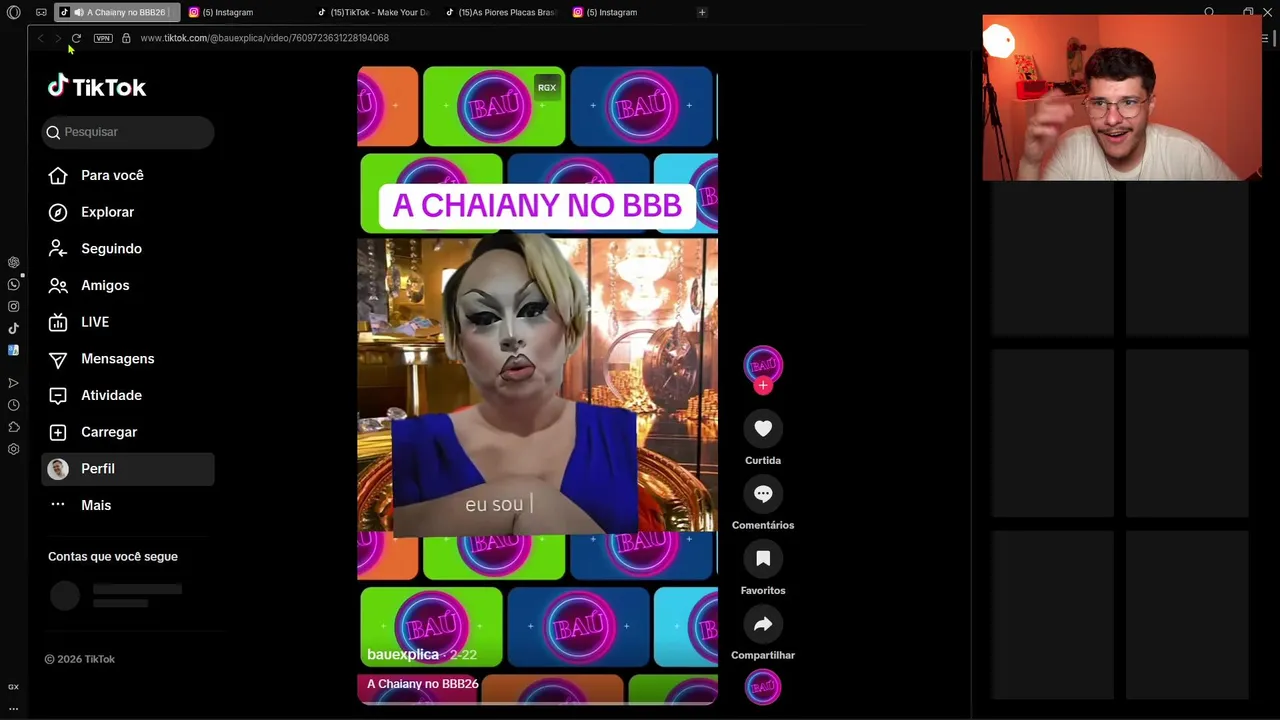Switch to As Piores Placas Brasil tab
Screen dimensions: 1280x720
tap(500, 12)
